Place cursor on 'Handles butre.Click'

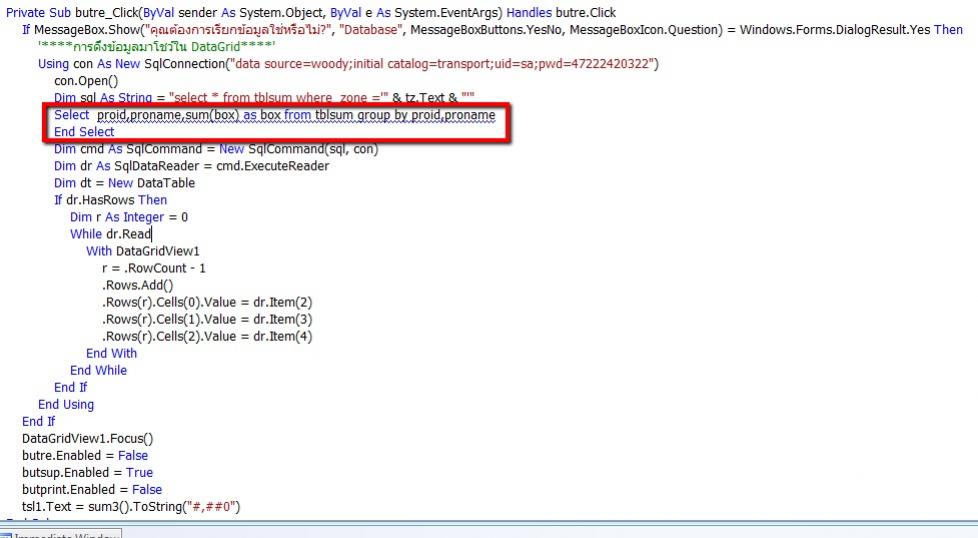click(x=561, y=12)
